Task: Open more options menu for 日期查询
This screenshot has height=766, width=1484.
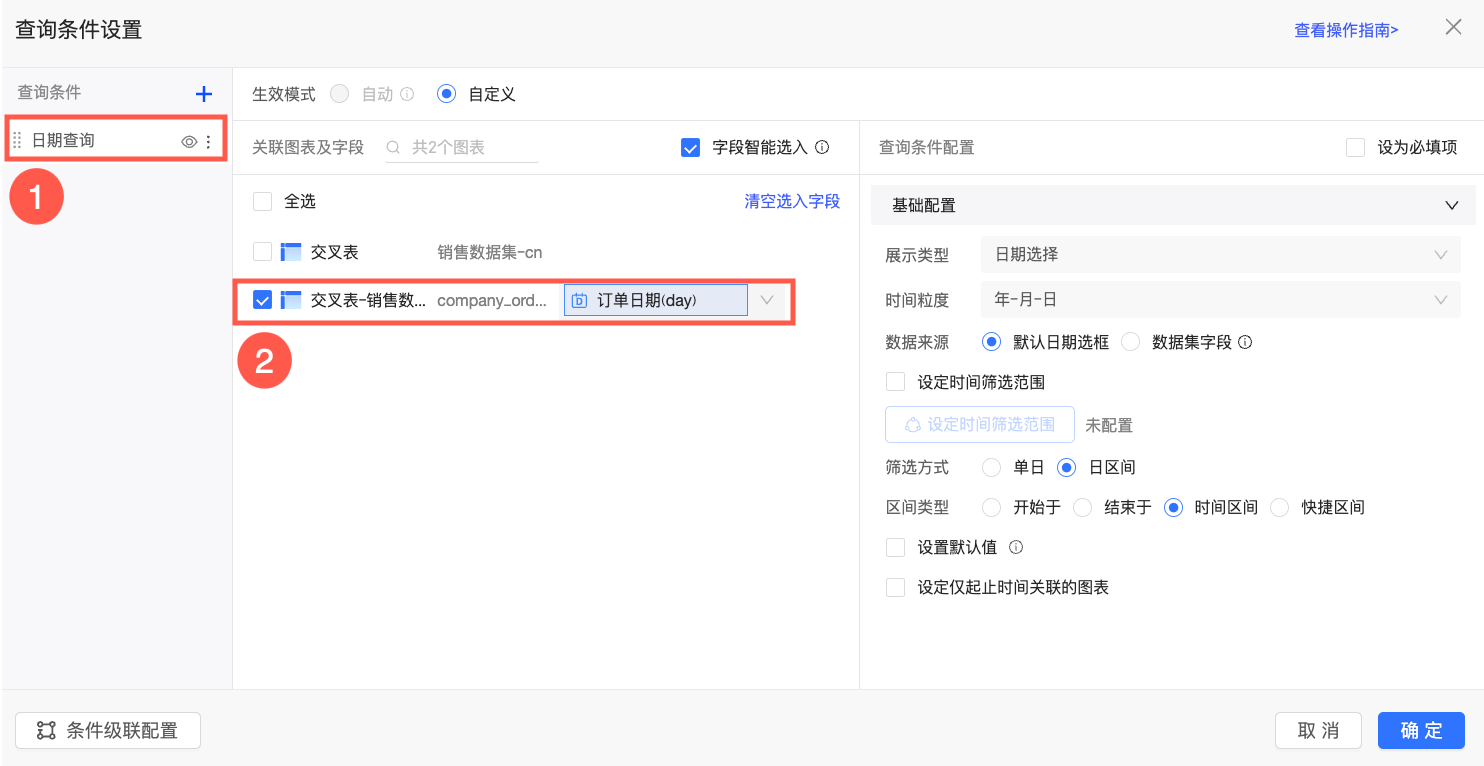Action: [208, 142]
